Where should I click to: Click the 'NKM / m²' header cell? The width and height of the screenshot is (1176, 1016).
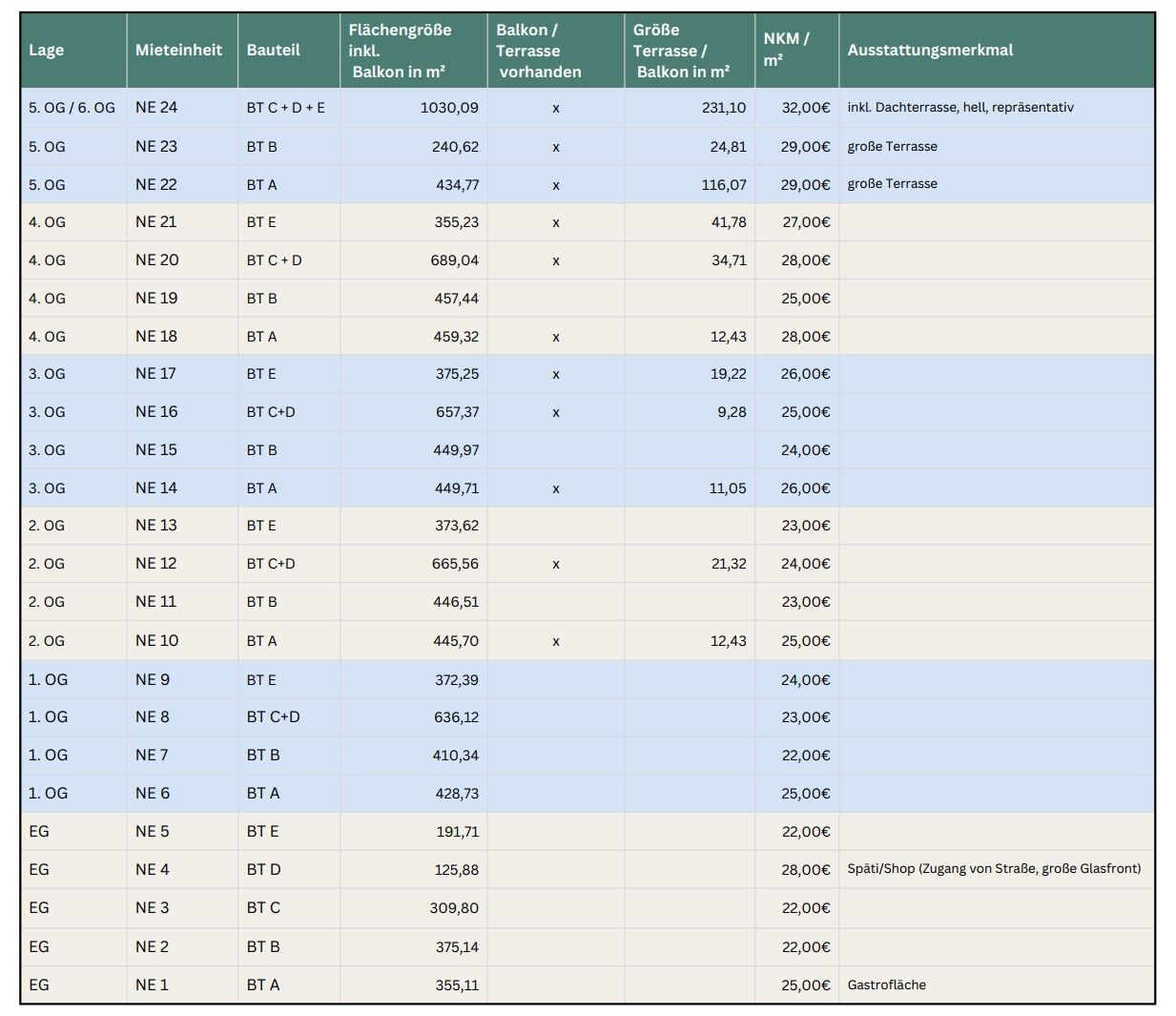click(786, 50)
